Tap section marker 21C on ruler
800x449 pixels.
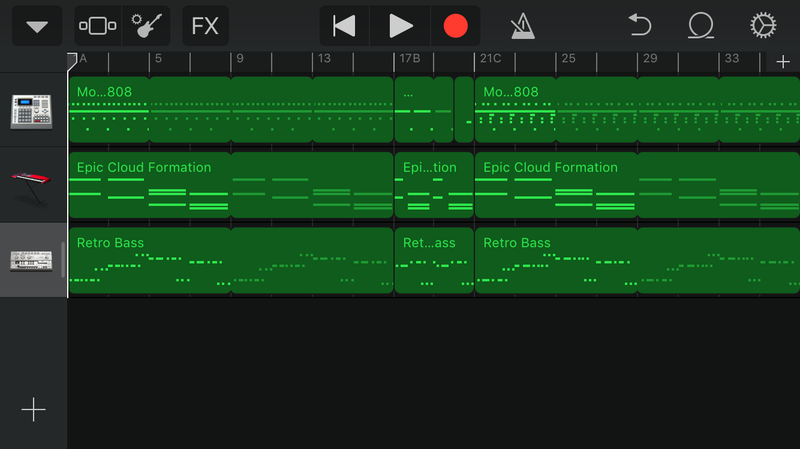point(490,59)
